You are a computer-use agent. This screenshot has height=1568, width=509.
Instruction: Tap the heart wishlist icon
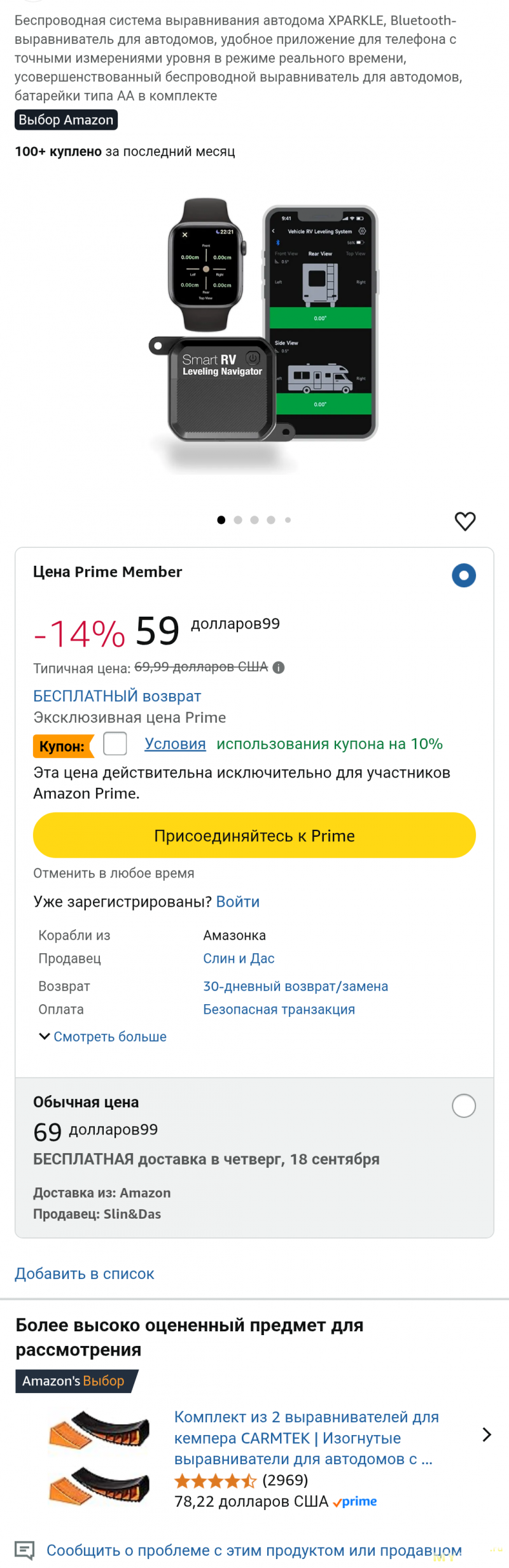coord(465,521)
